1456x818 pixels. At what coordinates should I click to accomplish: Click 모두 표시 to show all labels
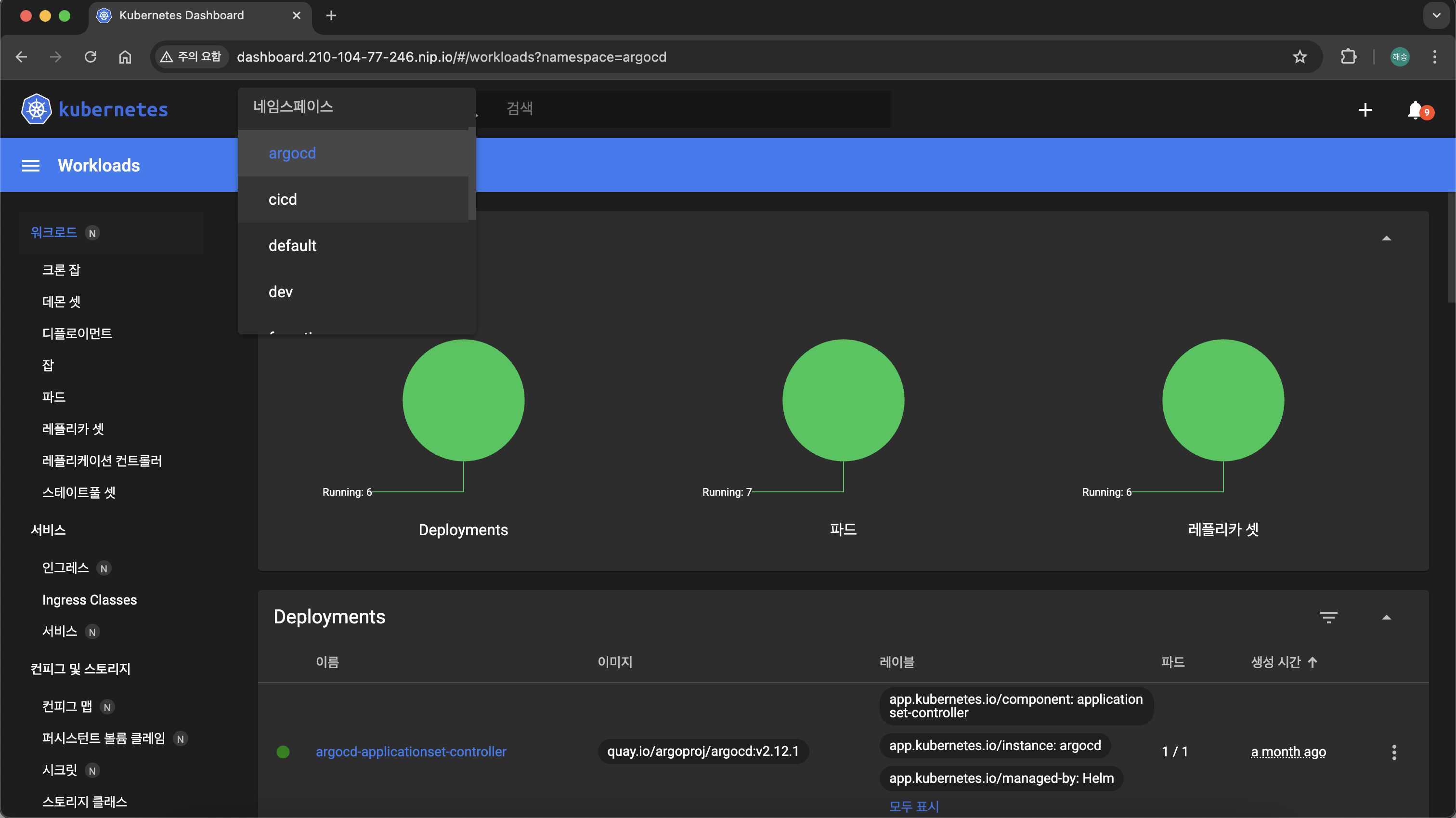pos(913,806)
